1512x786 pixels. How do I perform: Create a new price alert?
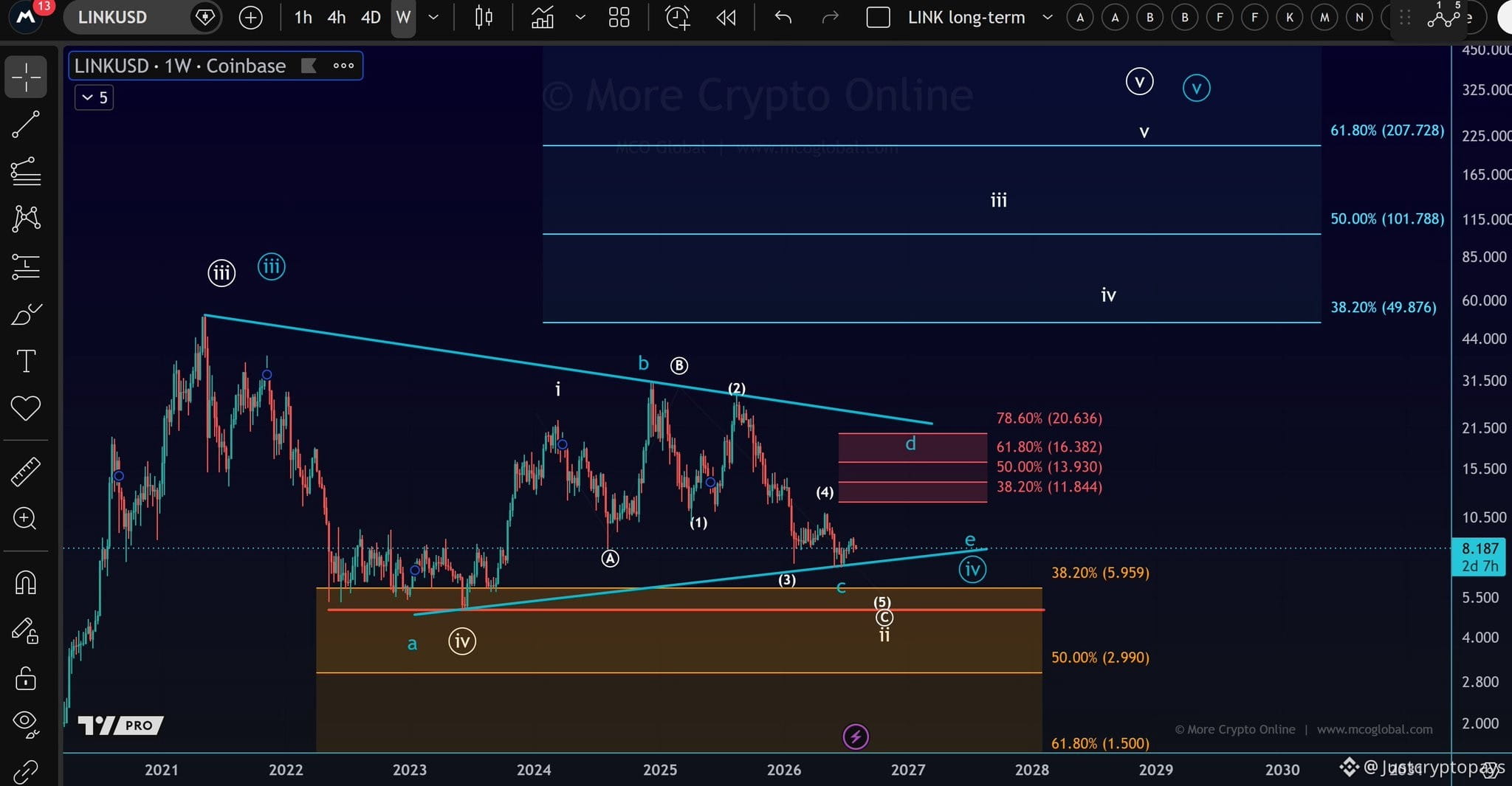click(677, 18)
